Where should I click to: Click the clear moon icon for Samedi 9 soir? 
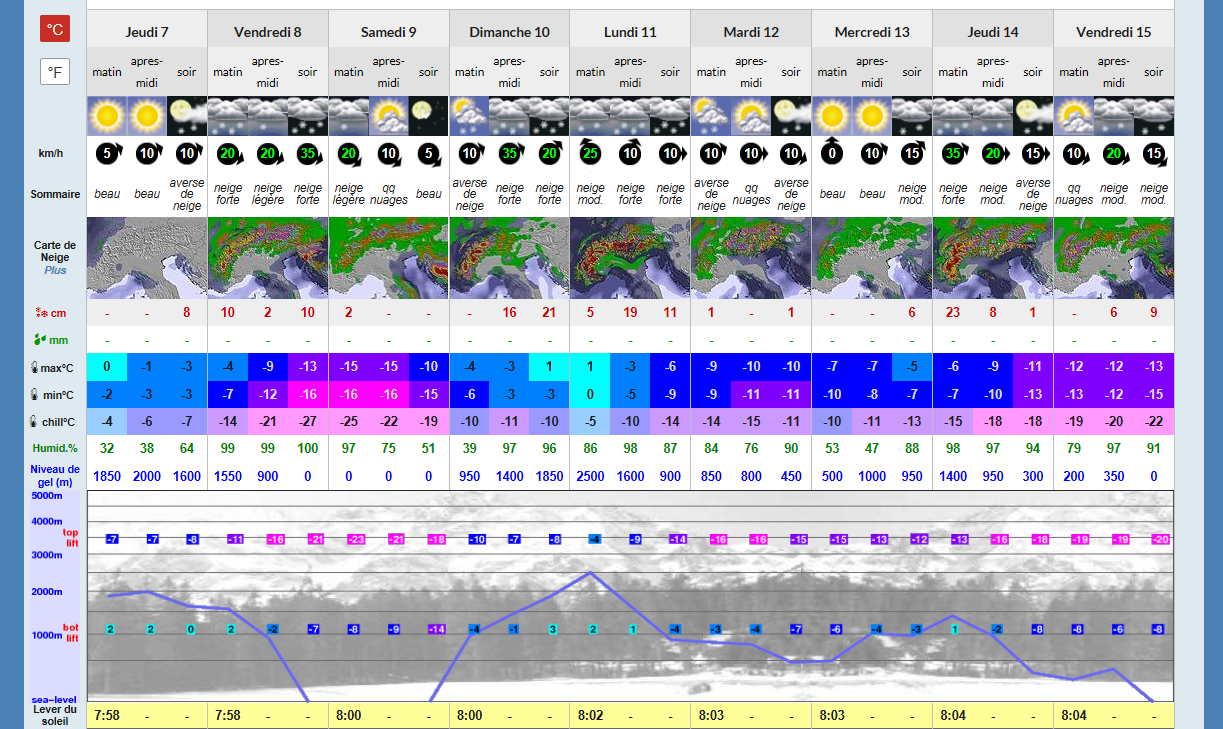coord(429,116)
